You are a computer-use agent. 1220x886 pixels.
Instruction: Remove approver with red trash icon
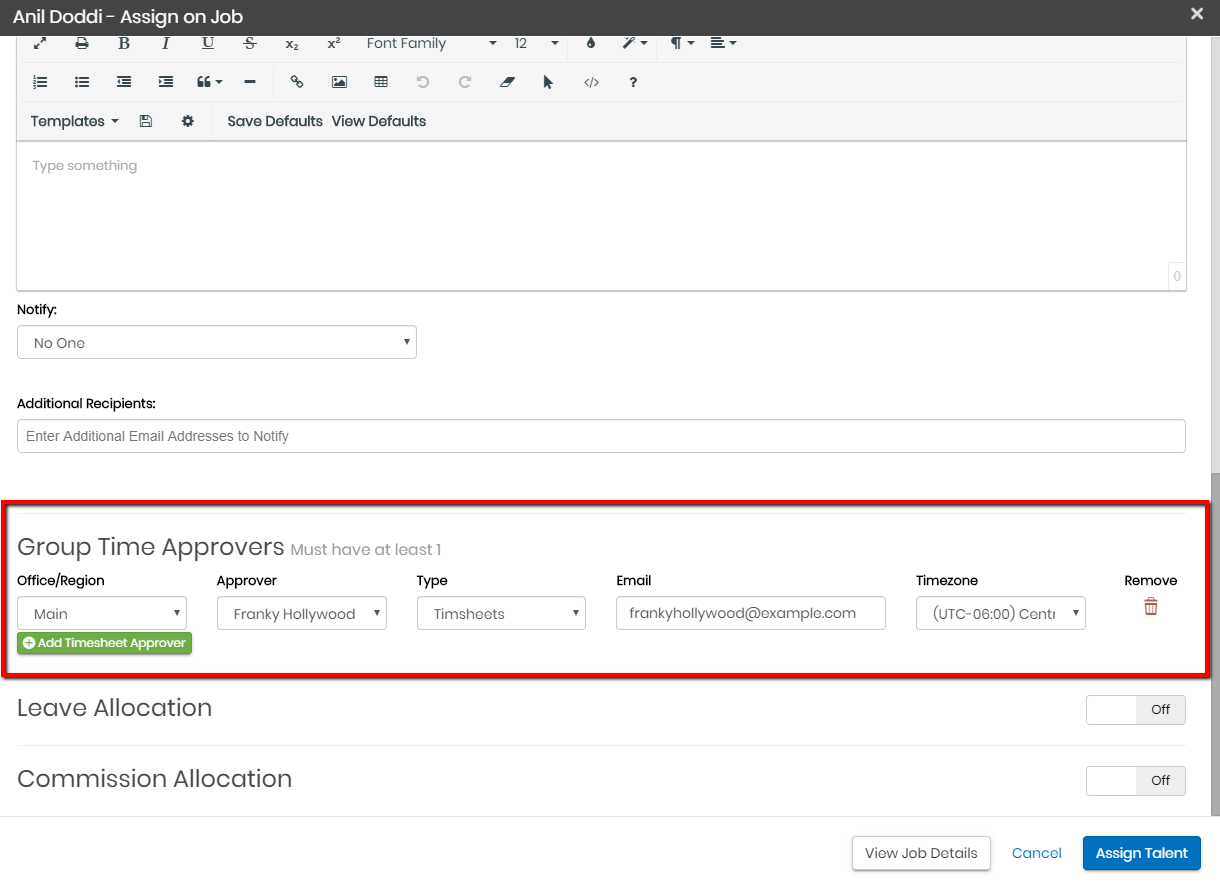pos(1151,607)
